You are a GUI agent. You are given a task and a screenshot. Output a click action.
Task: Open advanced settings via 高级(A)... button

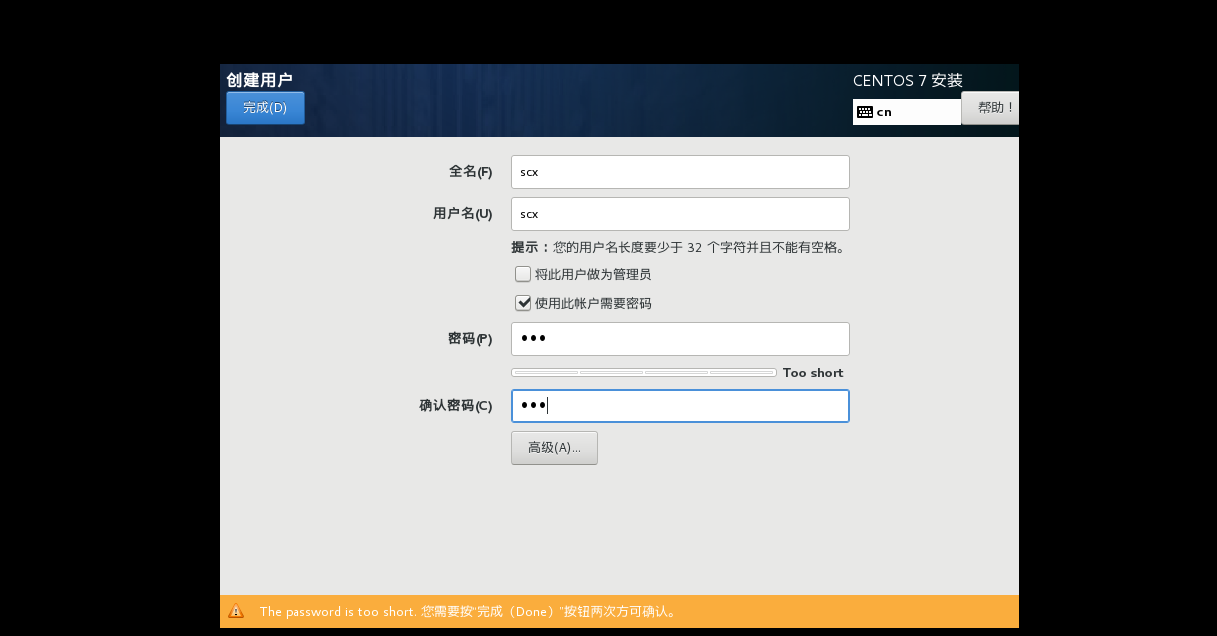[x=554, y=448]
